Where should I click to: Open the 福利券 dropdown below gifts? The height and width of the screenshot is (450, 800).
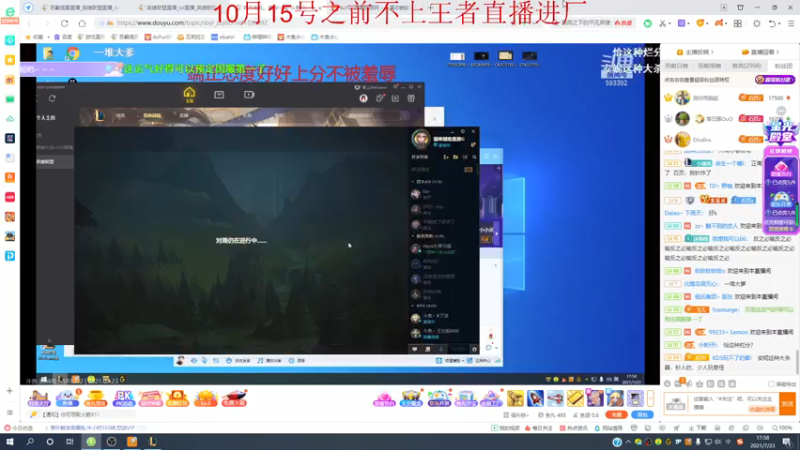[516, 415]
